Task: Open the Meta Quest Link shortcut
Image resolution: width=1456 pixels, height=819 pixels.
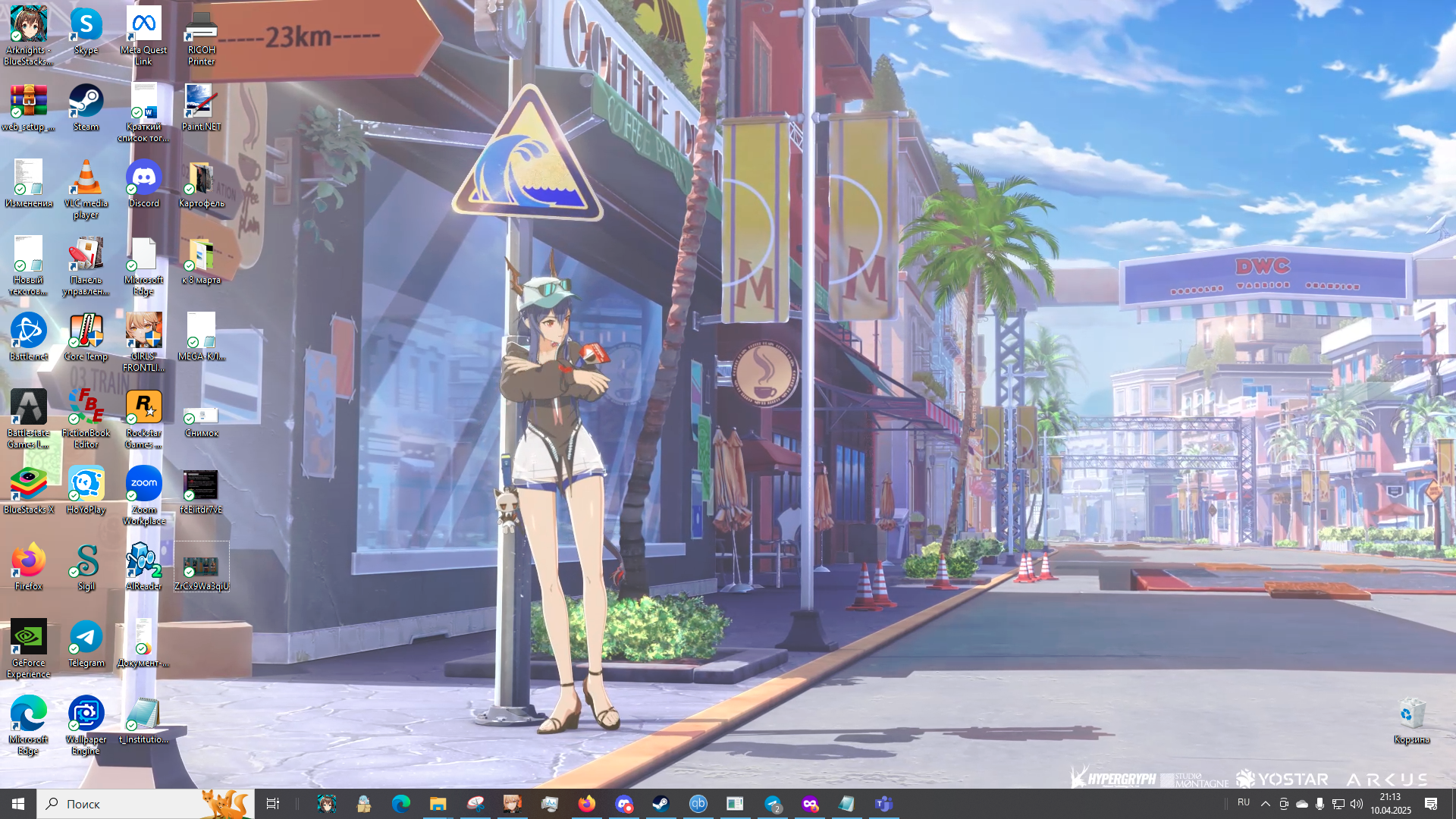Action: [144, 36]
